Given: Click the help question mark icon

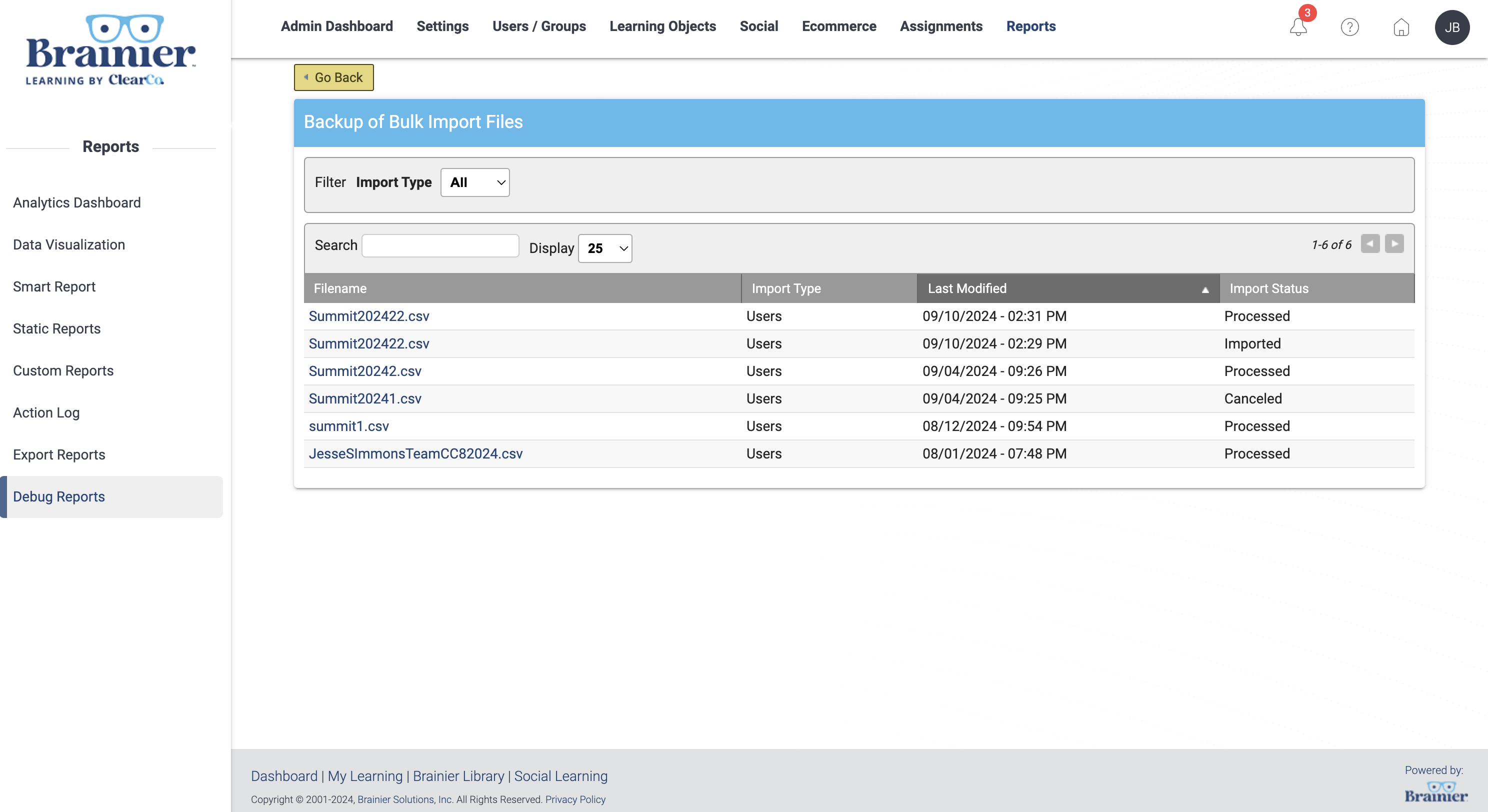Looking at the screenshot, I should [1349, 27].
